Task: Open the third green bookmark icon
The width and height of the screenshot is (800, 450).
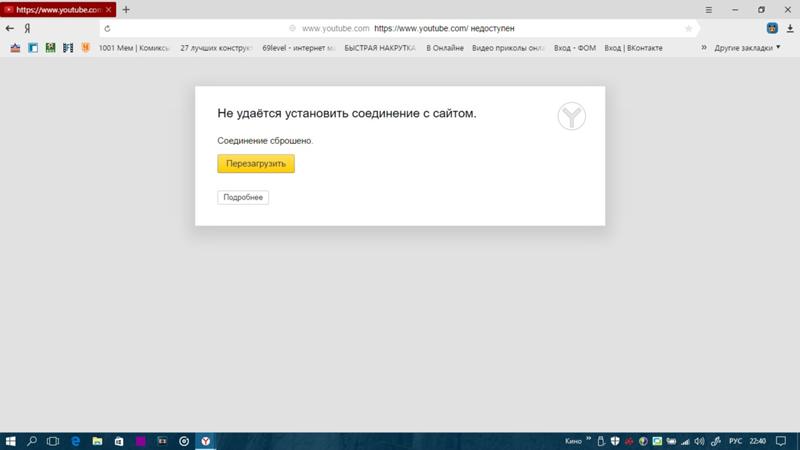Action: [x=51, y=48]
